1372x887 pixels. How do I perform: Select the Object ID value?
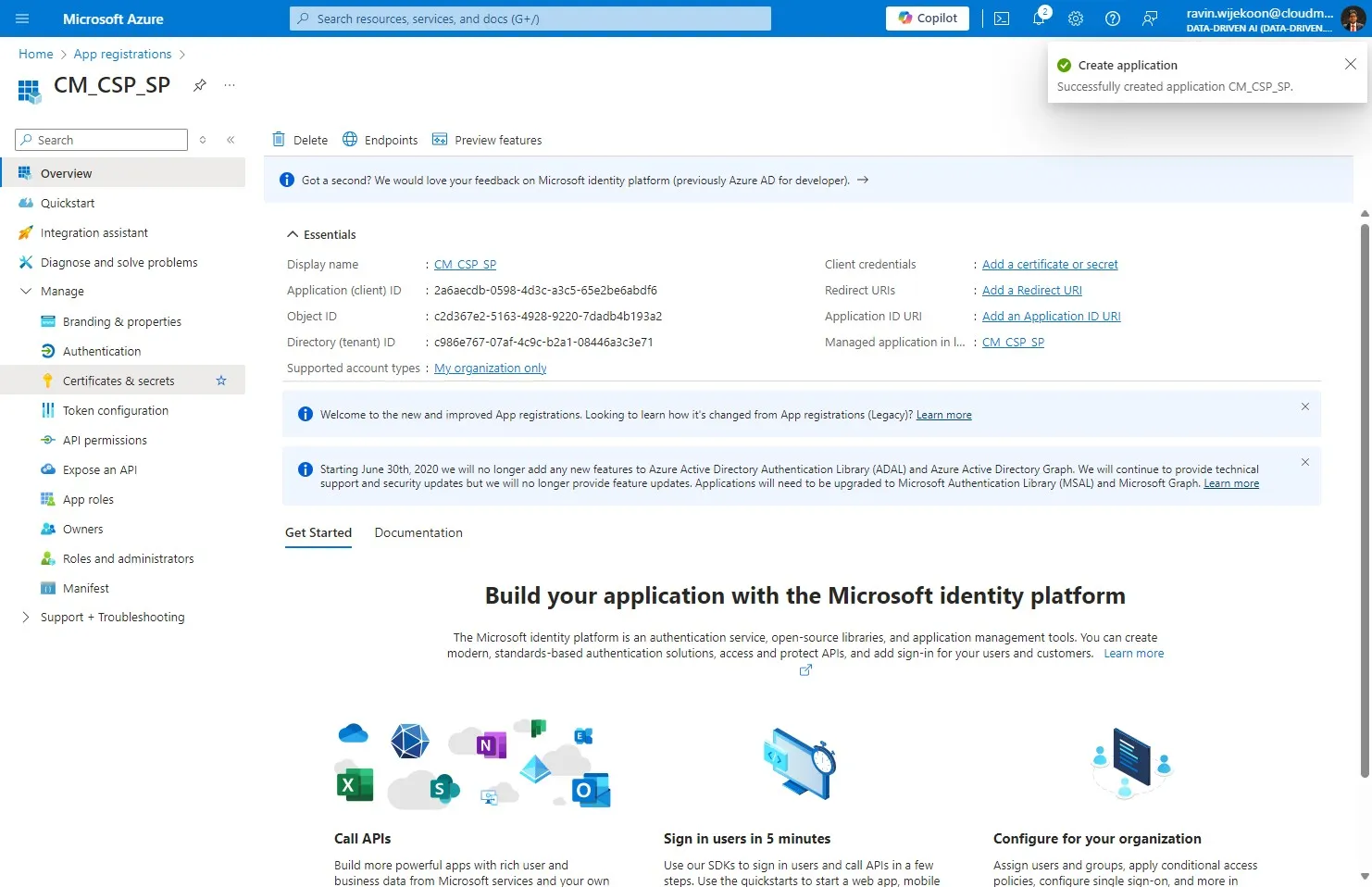click(x=548, y=316)
